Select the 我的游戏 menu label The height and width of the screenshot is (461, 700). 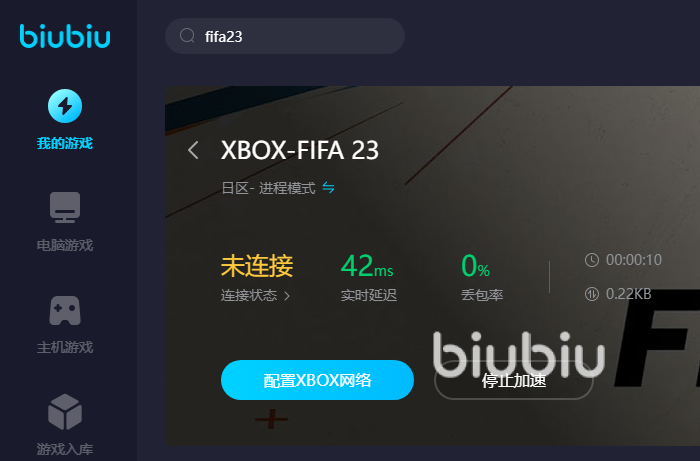[65, 143]
